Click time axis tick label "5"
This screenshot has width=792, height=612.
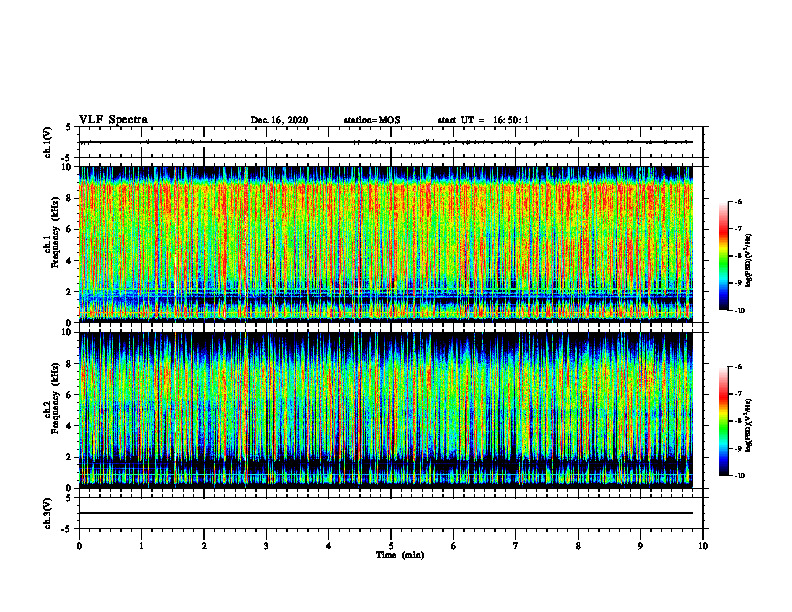[391, 546]
